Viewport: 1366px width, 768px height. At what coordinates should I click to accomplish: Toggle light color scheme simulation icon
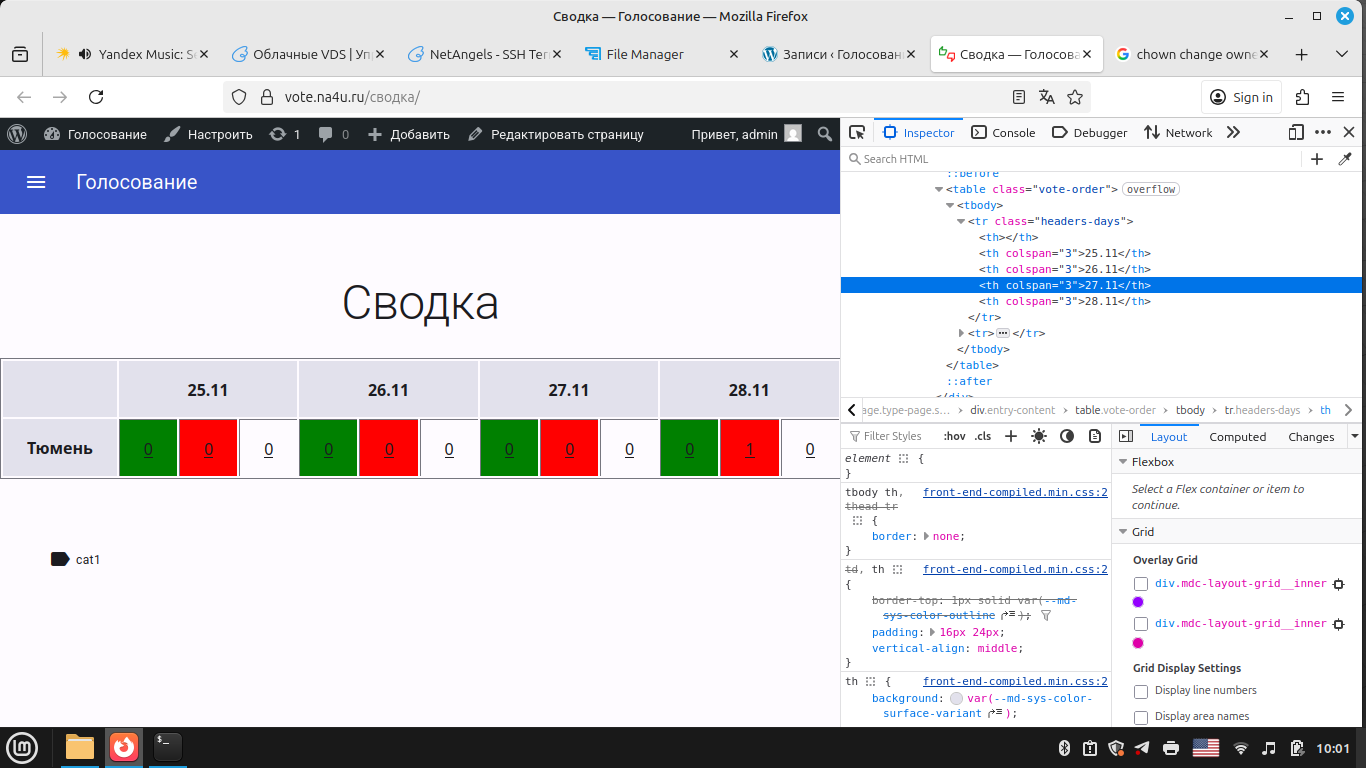(1039, 436)
